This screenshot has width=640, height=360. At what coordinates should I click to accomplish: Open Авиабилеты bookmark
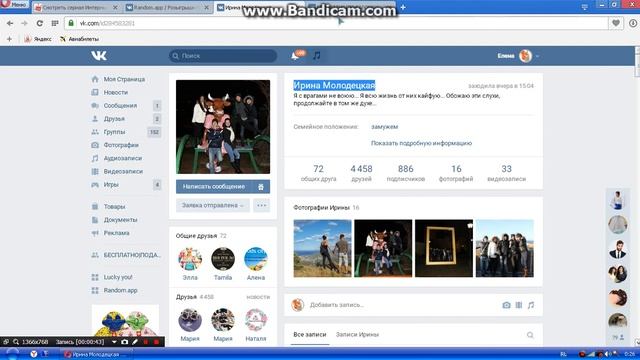79,39
